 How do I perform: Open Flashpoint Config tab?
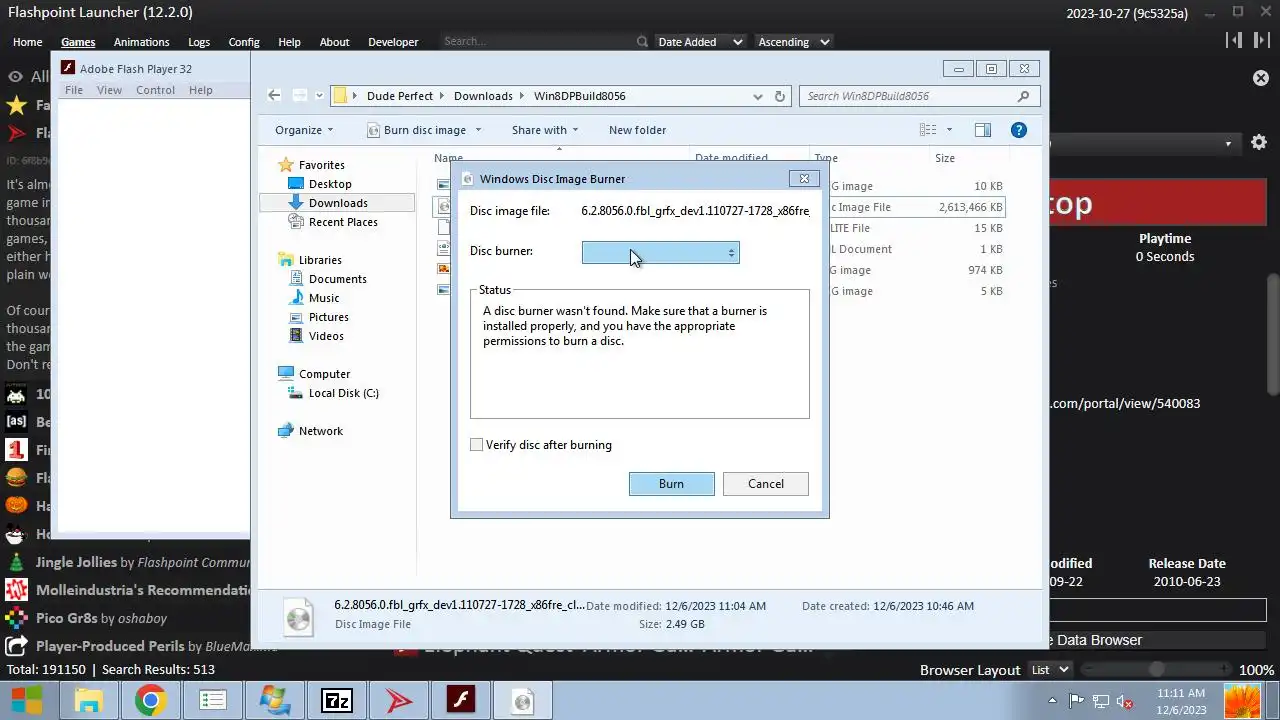click(x=244, y=42)
